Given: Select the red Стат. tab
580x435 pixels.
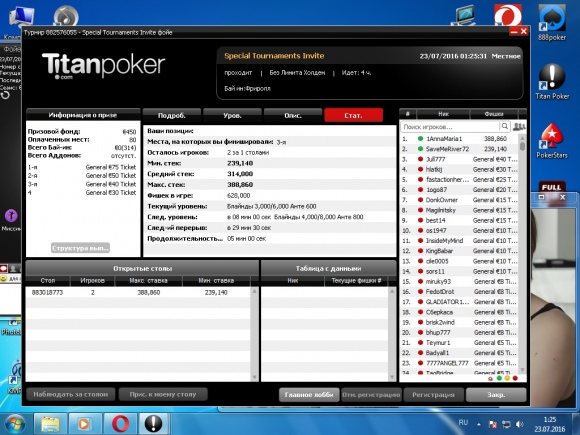Looking at the screenshot, I should click(x=353, y=115).
